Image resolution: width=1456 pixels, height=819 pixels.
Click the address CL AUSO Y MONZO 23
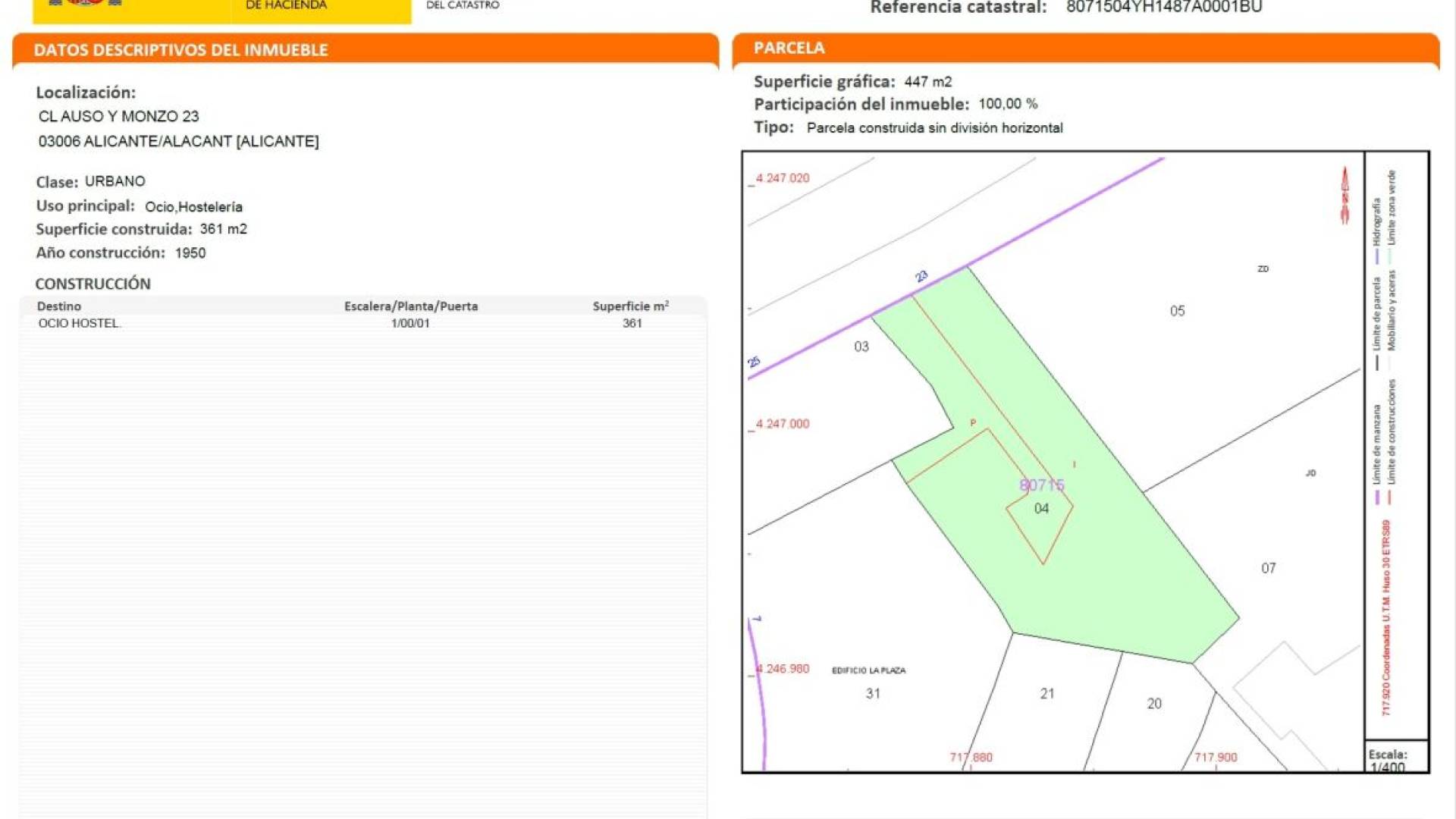pos(119,117)
